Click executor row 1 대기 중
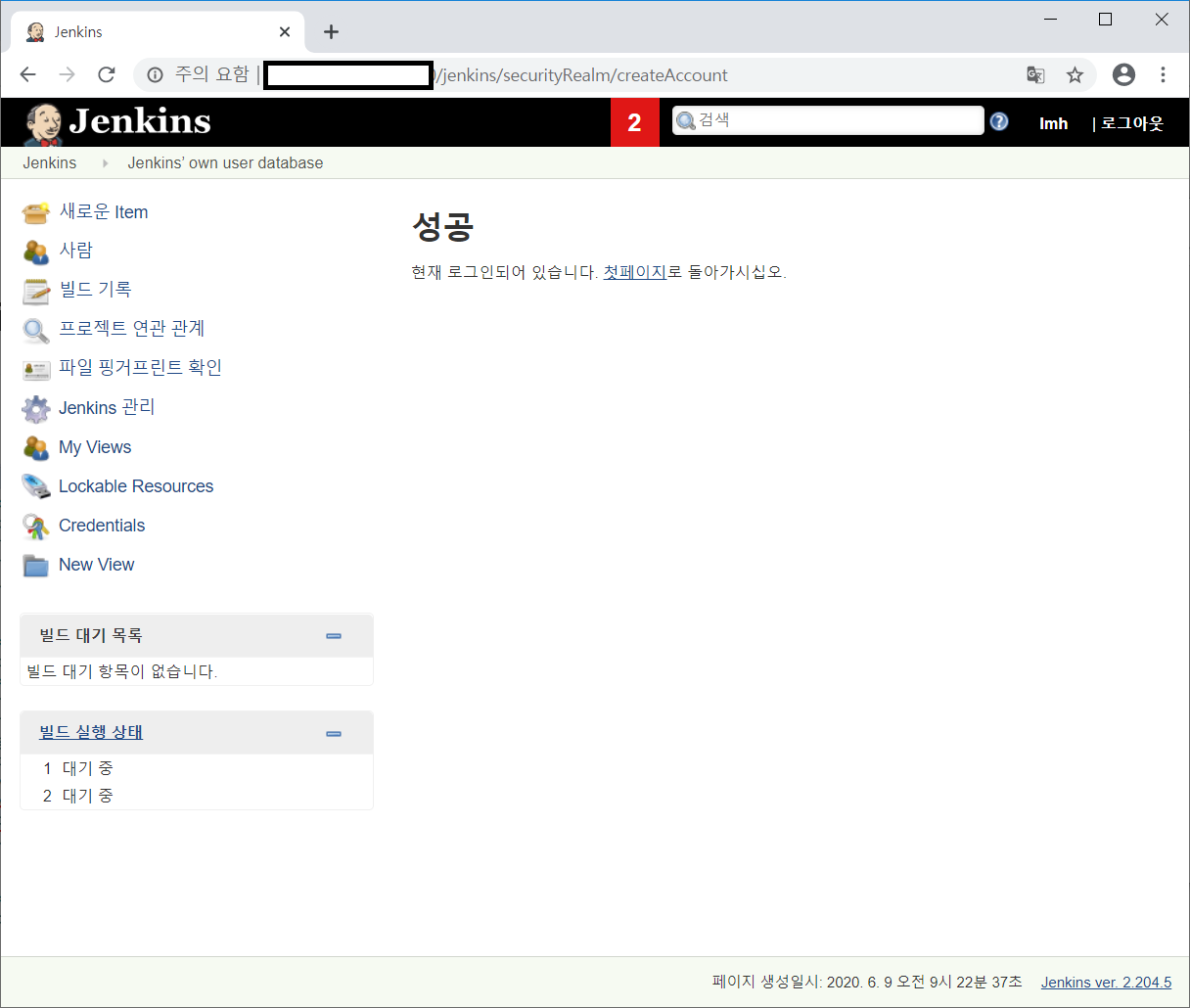Viewport: 1190px width, 1008px height. [197, 768]
